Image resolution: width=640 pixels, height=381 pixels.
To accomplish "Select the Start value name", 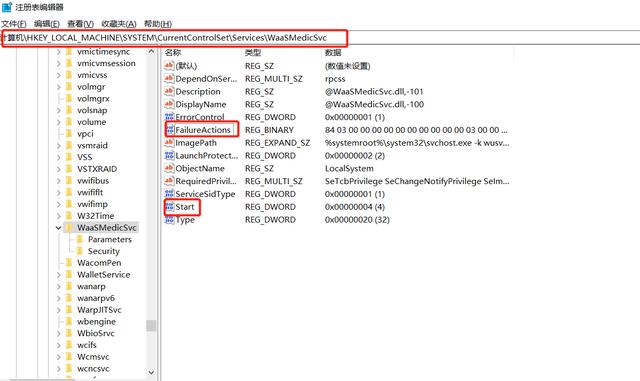I will tap(184, 207).
